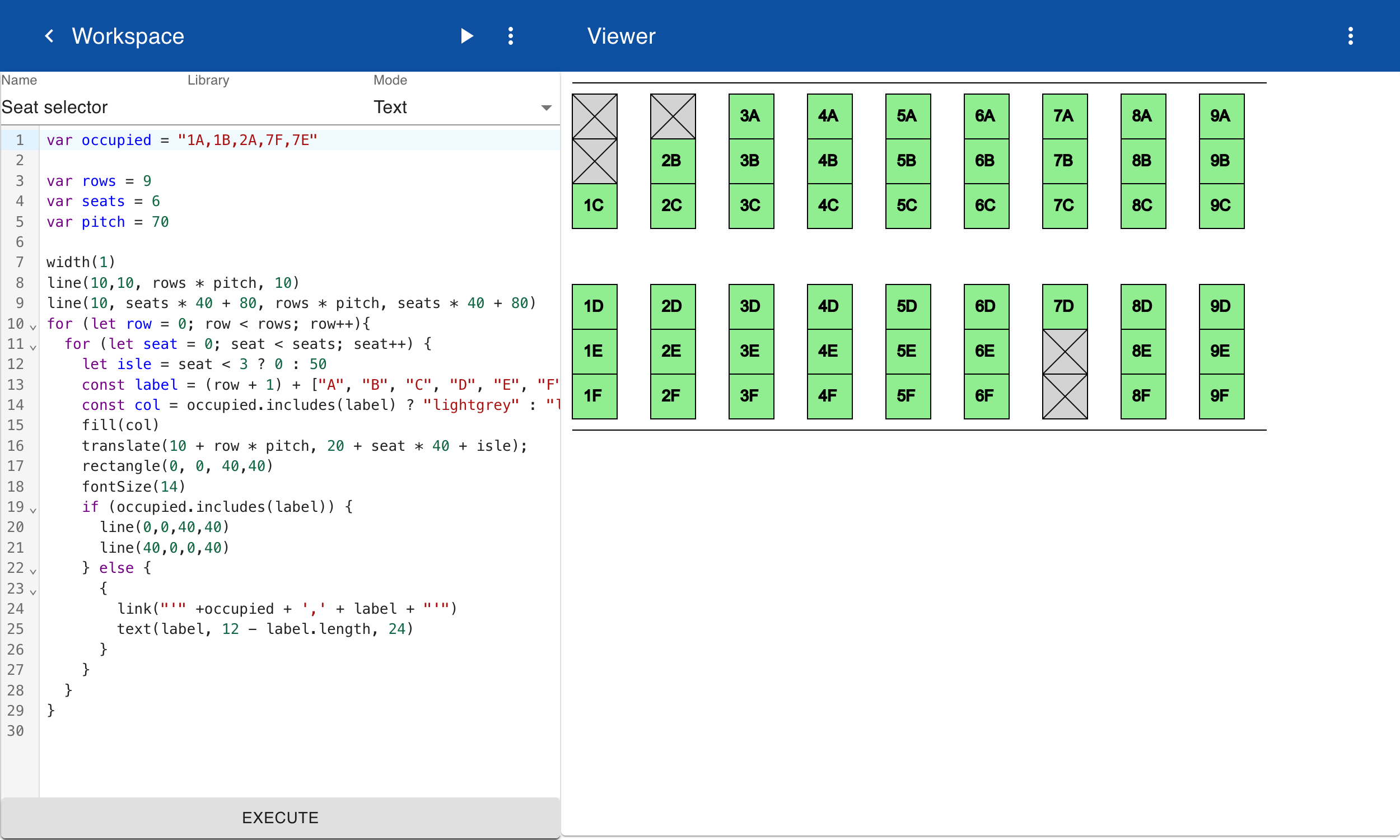Click code line 'var rows = 9'
This screenshot has width=1400, height=840.
click(99, 180)
